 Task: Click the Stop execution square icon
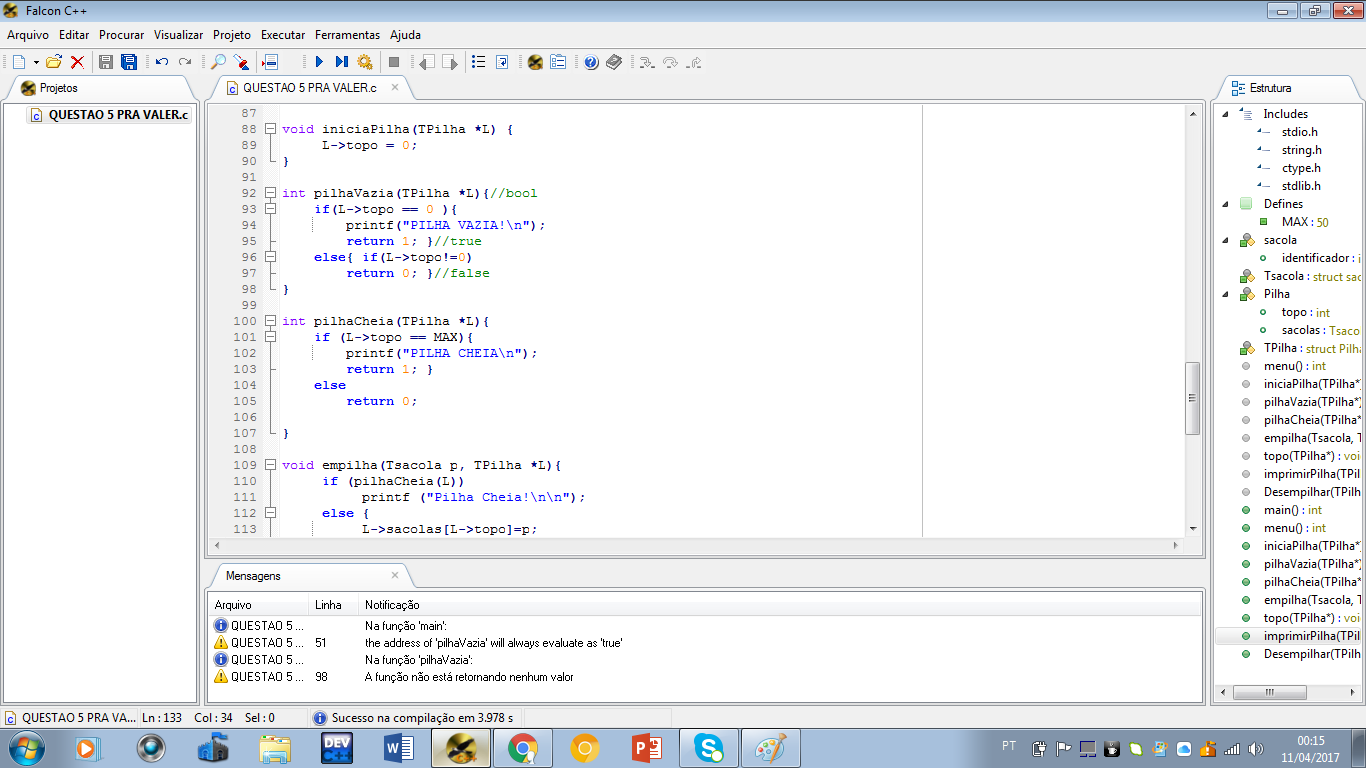(394, 62)
